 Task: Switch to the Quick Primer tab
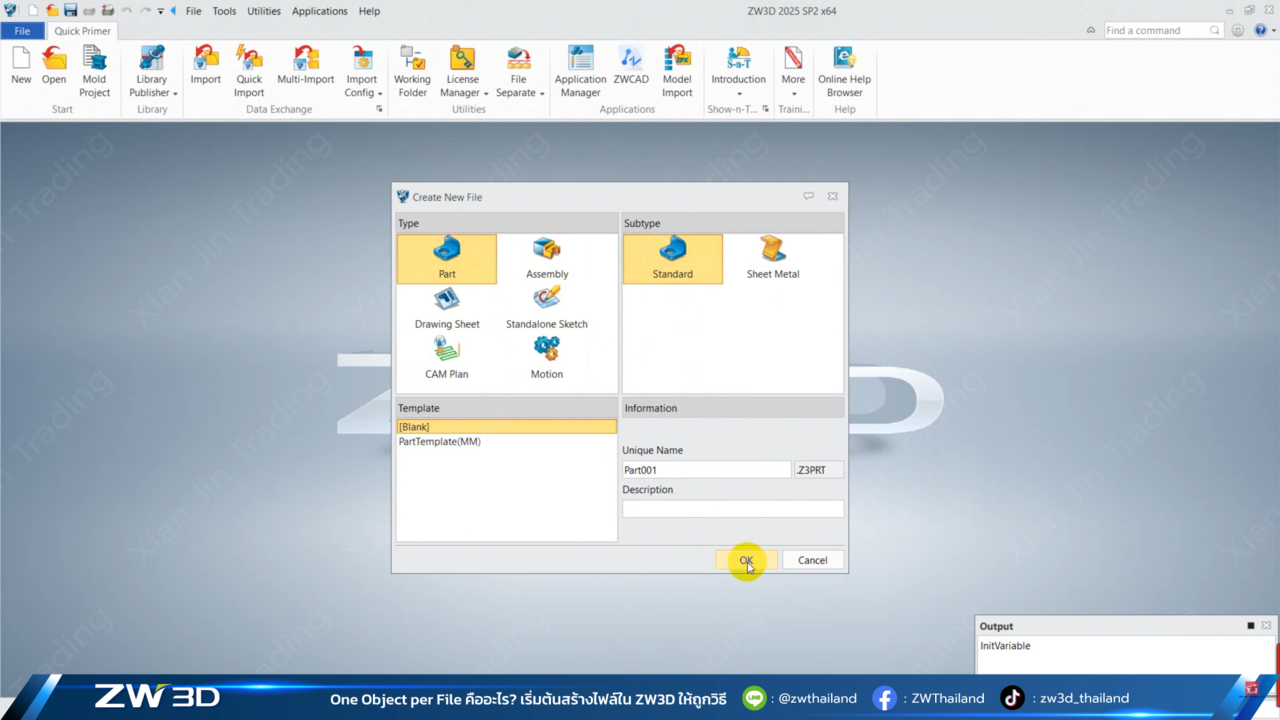pyautogui.click(x=82, y=31)
